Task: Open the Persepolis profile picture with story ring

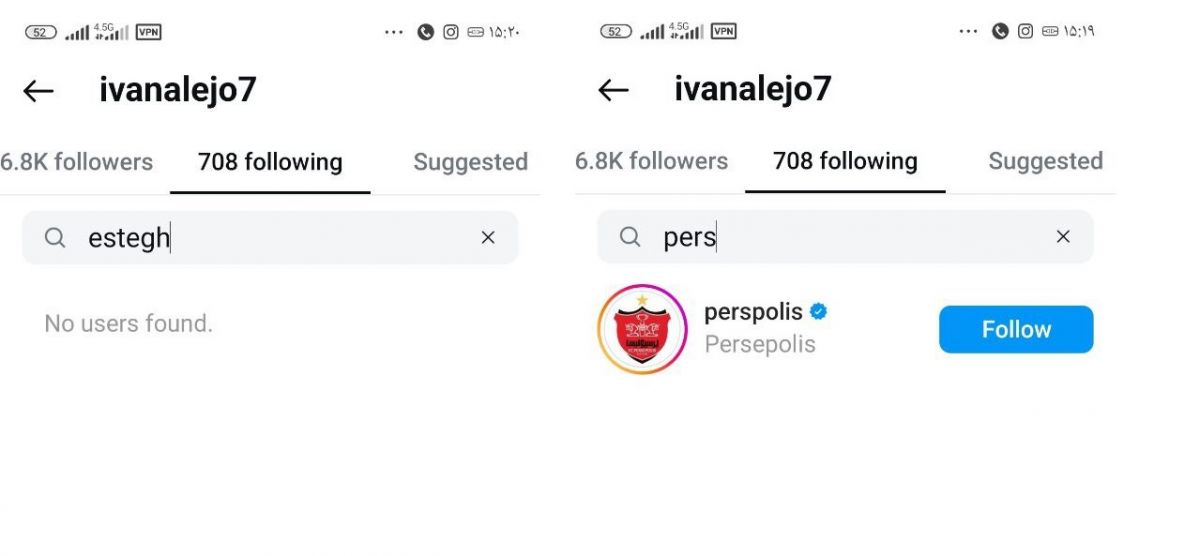Action: click(642, 329)
